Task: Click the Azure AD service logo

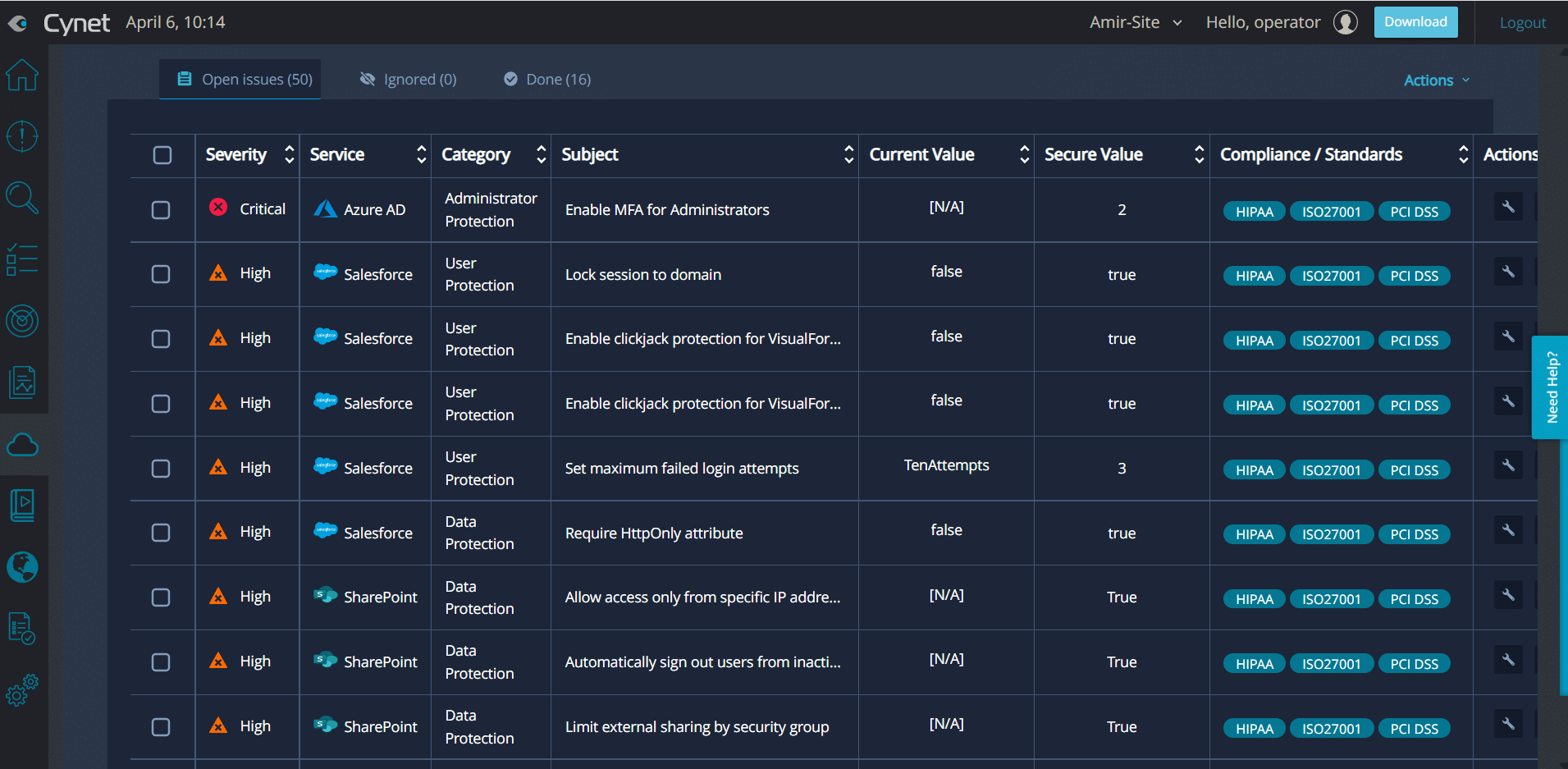Action: [326, 208]
